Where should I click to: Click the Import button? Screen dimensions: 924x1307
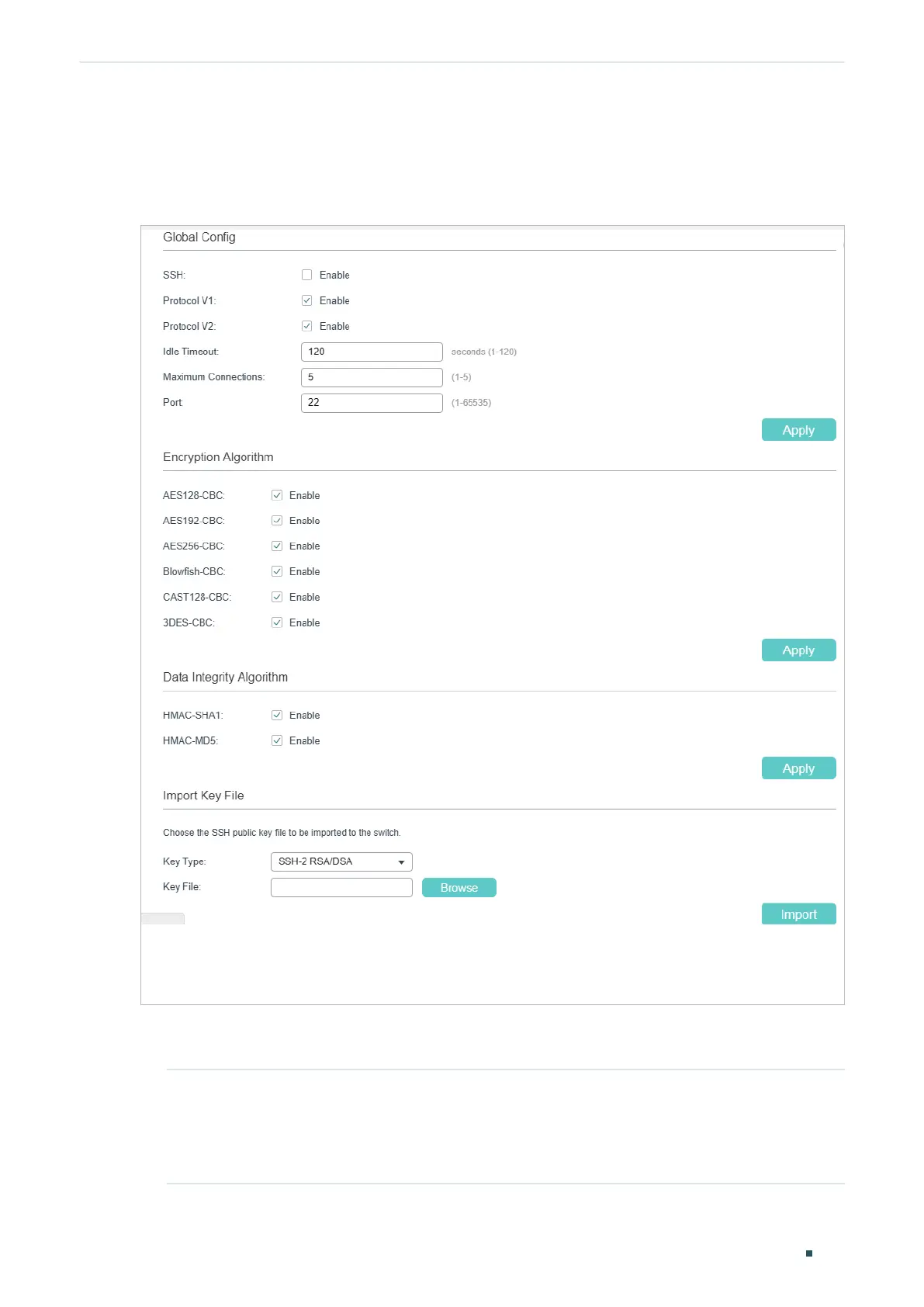[798, 914]
